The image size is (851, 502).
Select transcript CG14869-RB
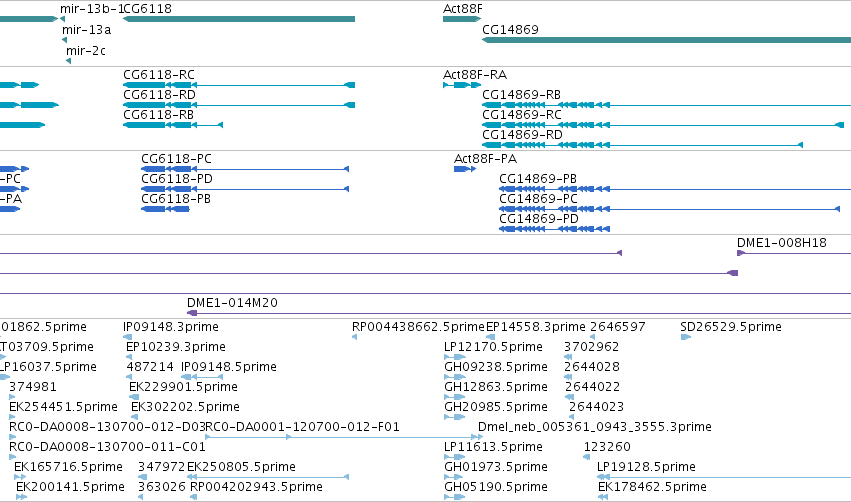point(521,95)
